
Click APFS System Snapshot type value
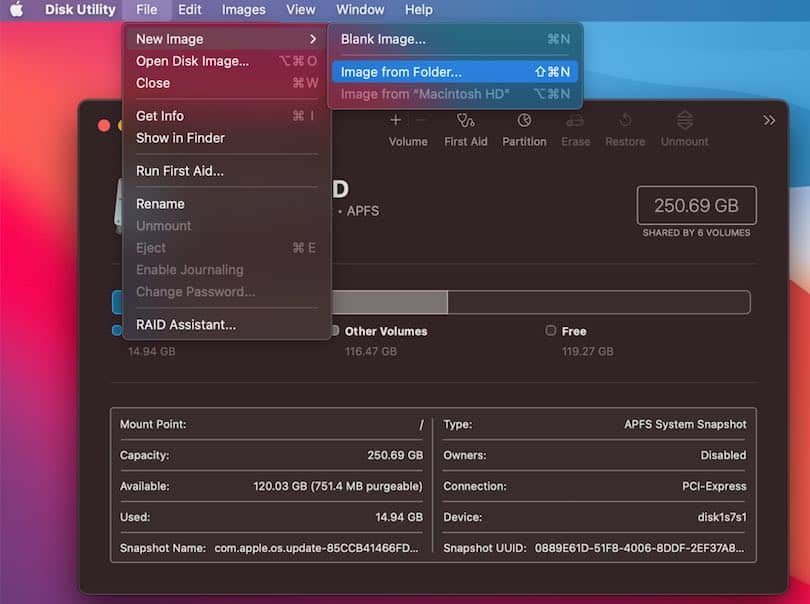(685, 424)
